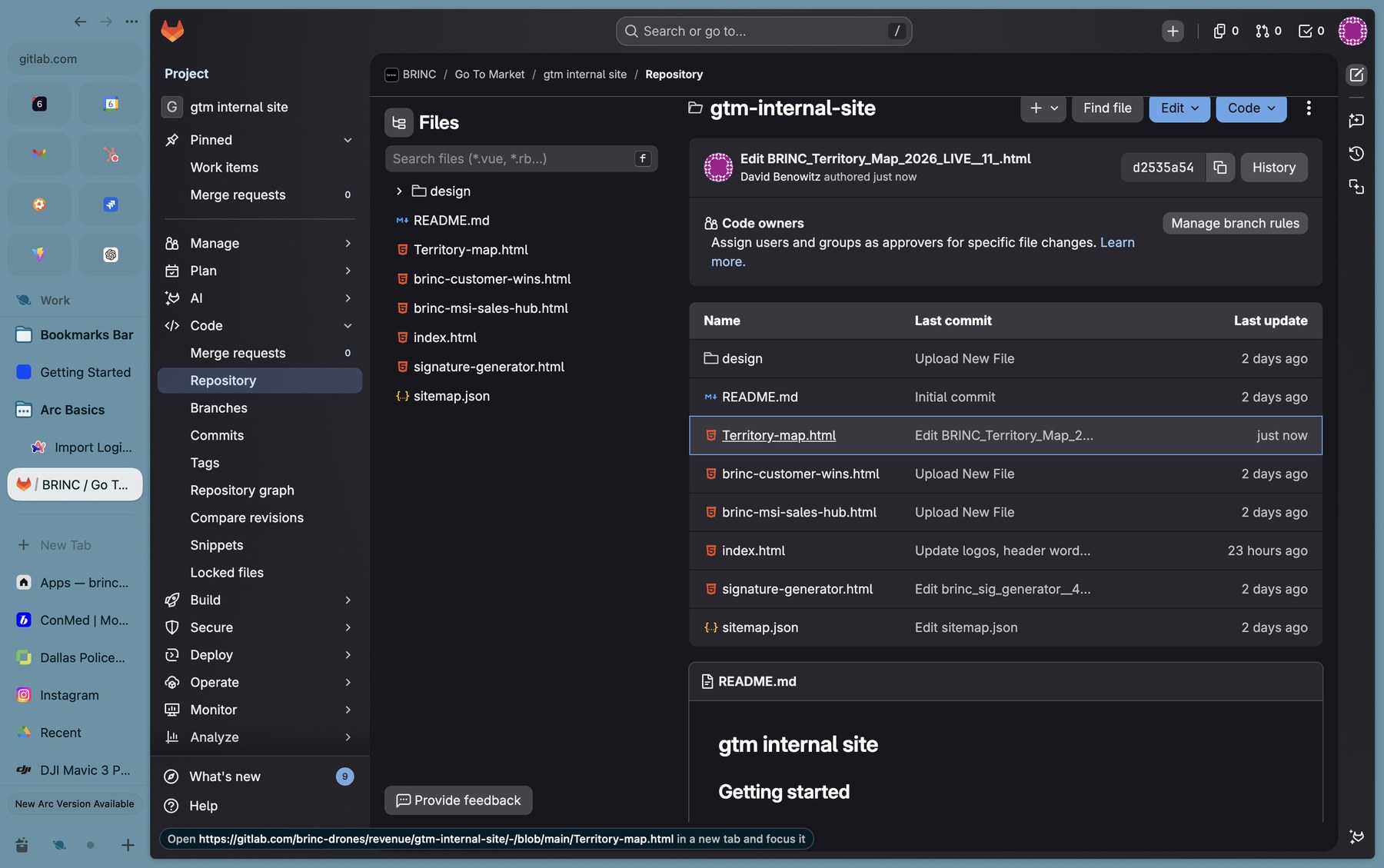Screen dimensions: 1384x868
Task: Open the latest commit title link
Action: point(885,159)
